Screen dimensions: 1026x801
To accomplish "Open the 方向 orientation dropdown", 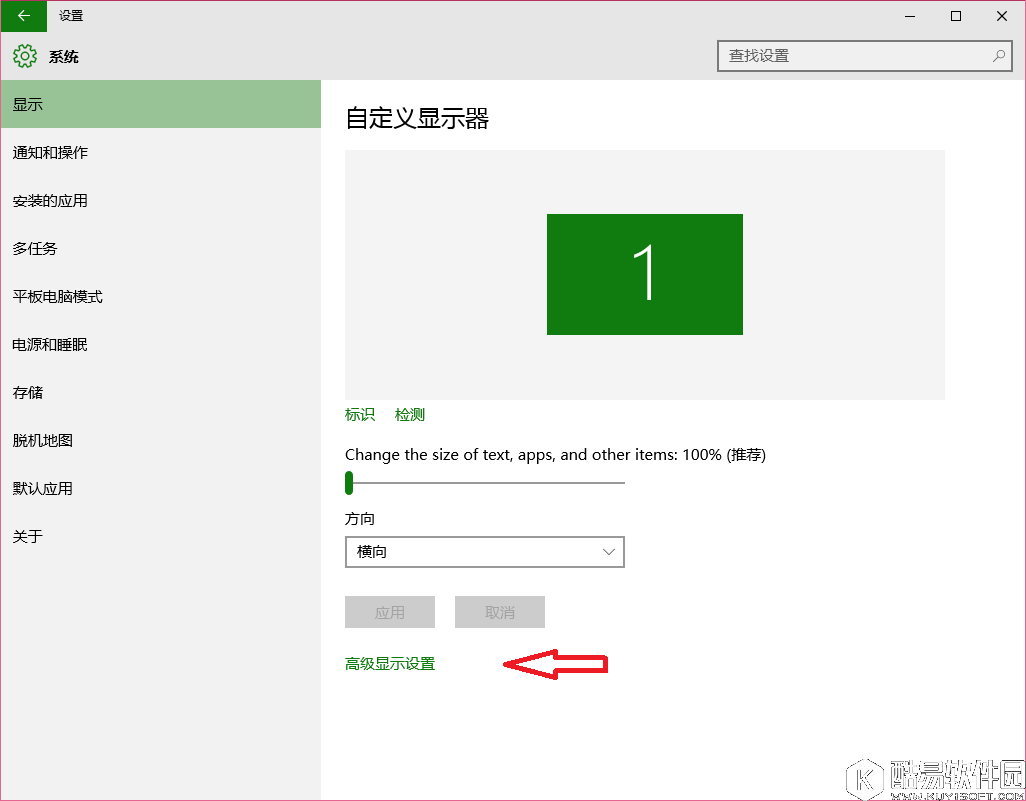I will 485,552.
